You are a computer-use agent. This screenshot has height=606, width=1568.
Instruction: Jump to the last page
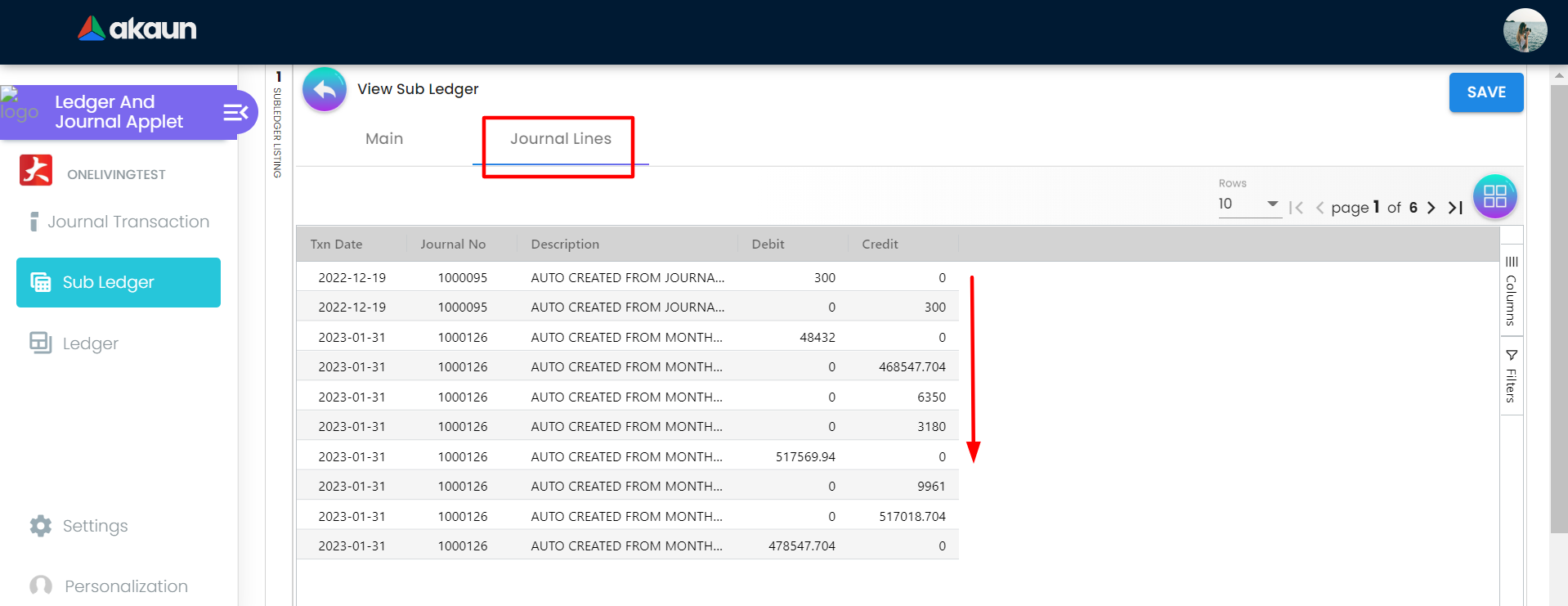1455,208
